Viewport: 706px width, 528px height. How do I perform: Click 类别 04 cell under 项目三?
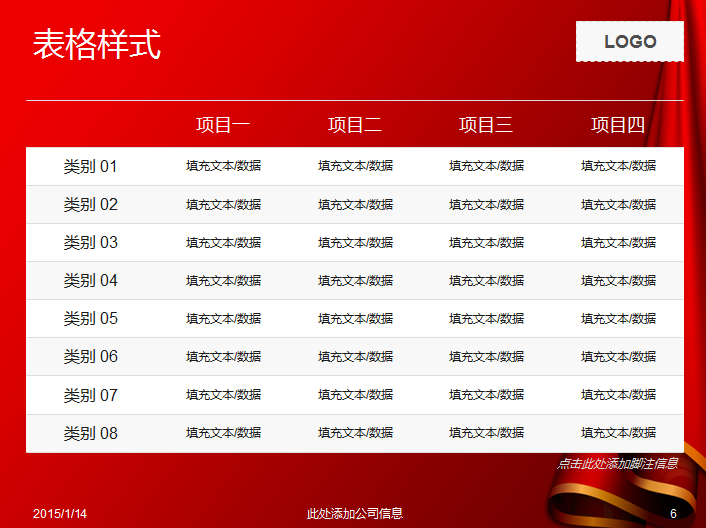[486, 281]
